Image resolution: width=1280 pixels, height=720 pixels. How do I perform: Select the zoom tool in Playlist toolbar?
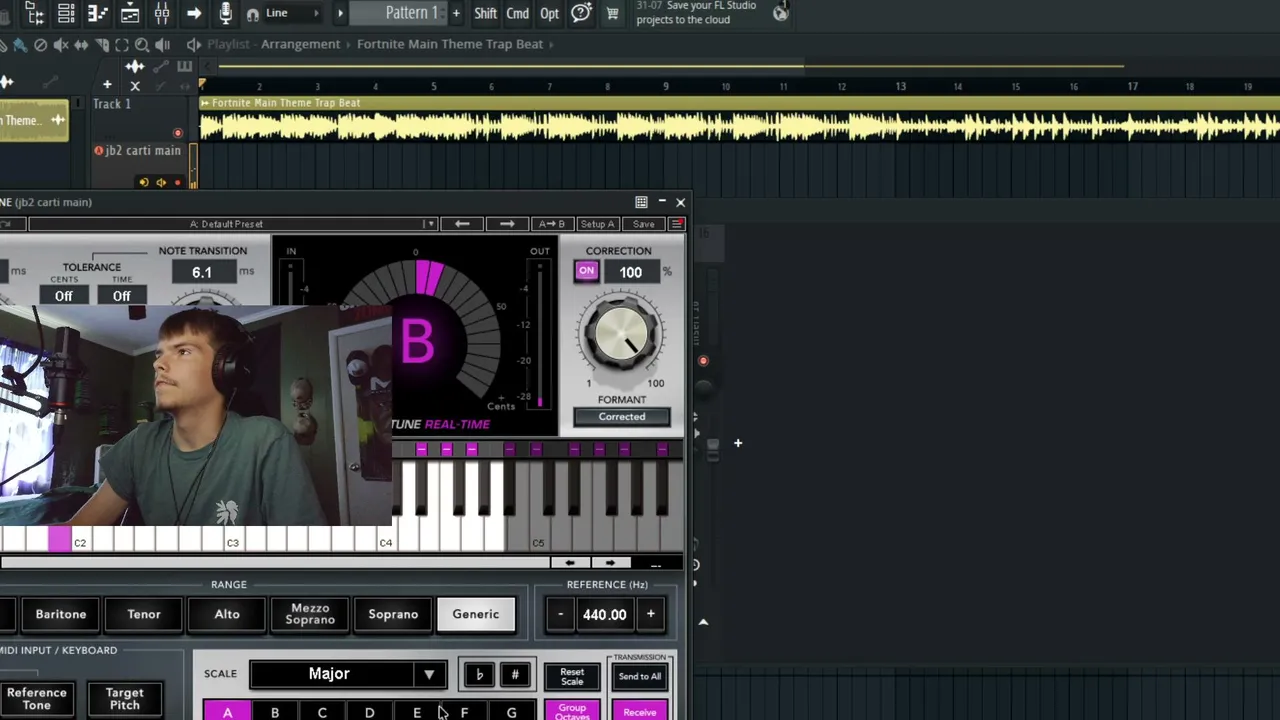142,44
